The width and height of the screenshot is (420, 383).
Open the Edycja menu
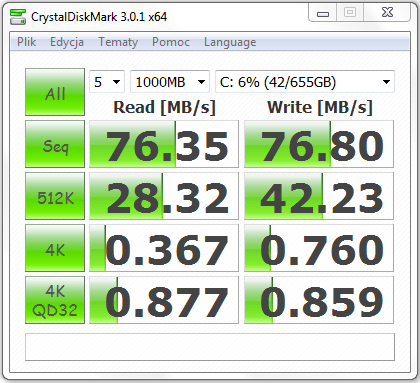(67, 42)
